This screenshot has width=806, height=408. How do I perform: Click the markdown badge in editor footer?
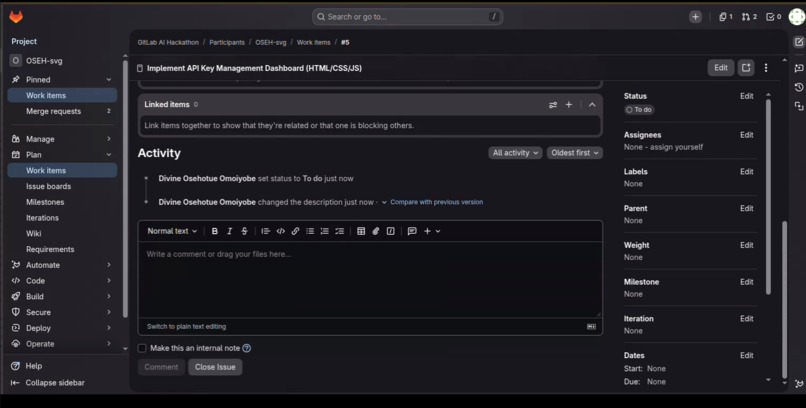pyautogui.click(x=592, y=327)
